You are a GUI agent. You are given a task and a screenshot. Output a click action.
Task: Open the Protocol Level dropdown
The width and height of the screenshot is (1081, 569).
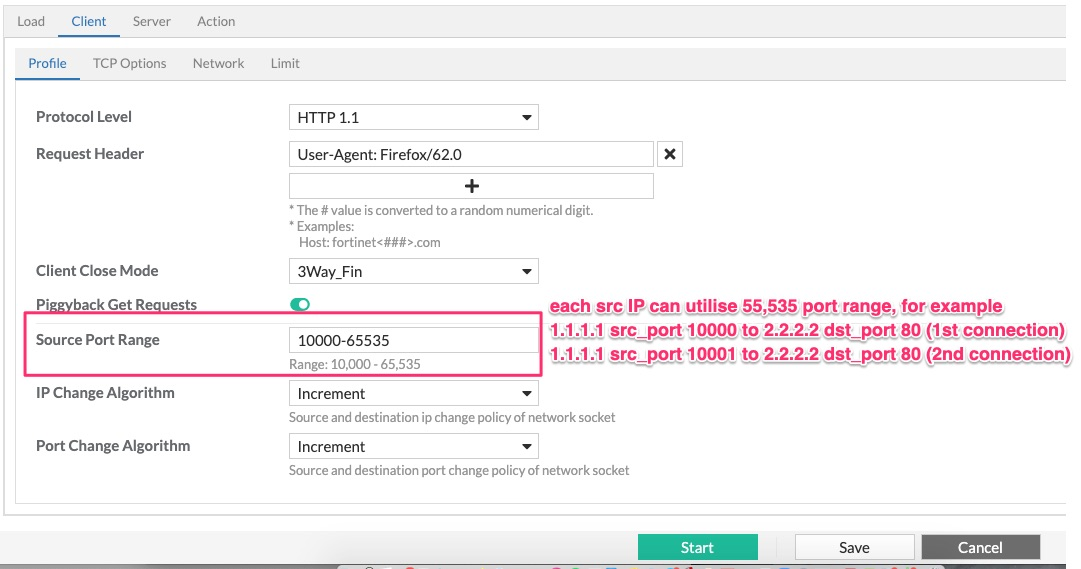pyautogui.click(x=414, y=117)
